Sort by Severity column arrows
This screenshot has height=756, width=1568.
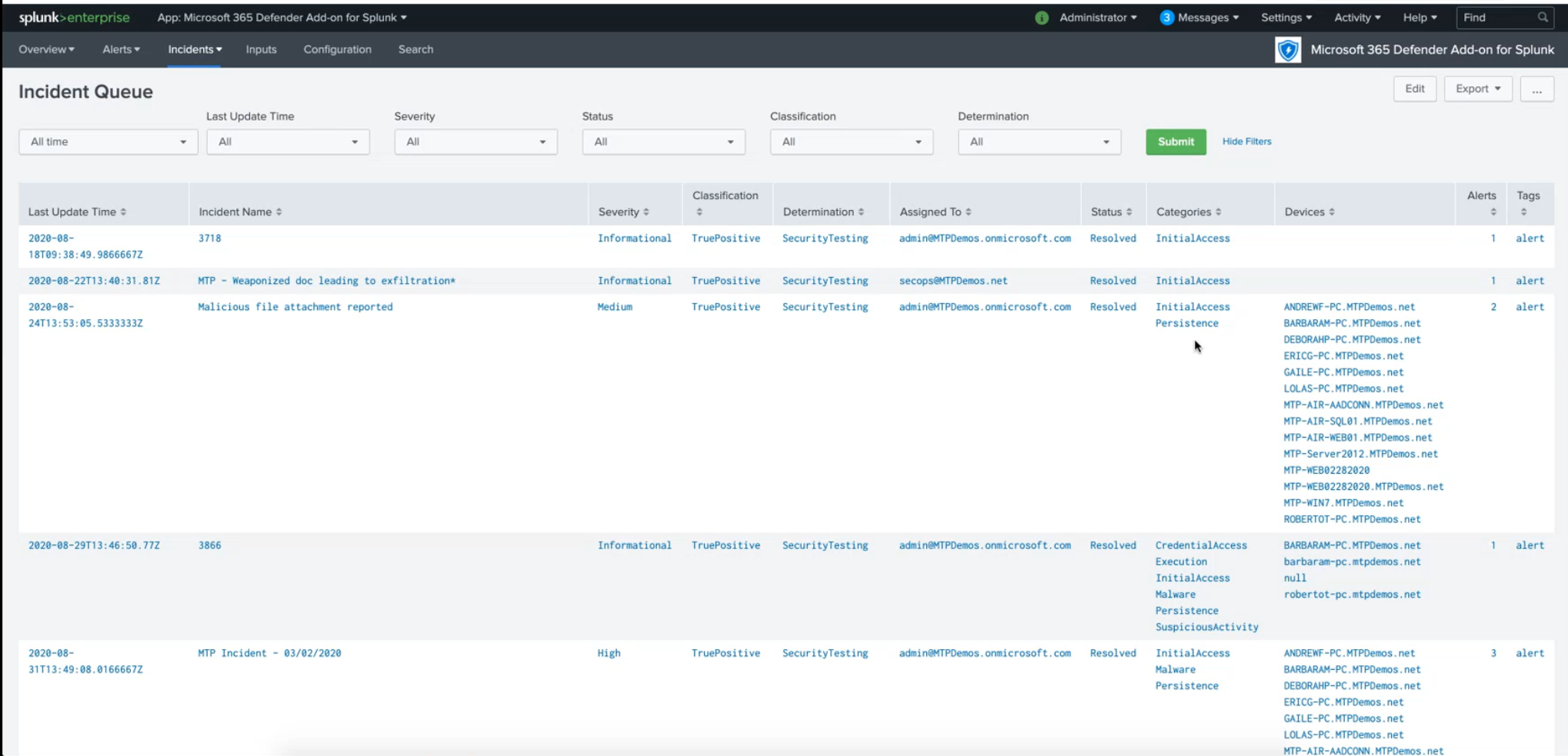pyautogui.click(x=646, y=211)
